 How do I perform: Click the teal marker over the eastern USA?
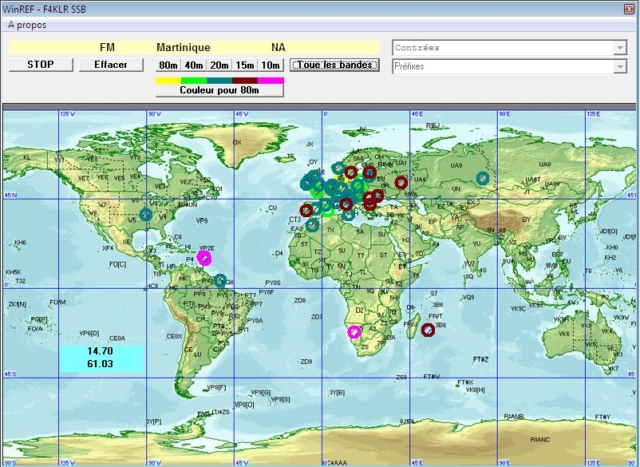[x=146, y=214]
